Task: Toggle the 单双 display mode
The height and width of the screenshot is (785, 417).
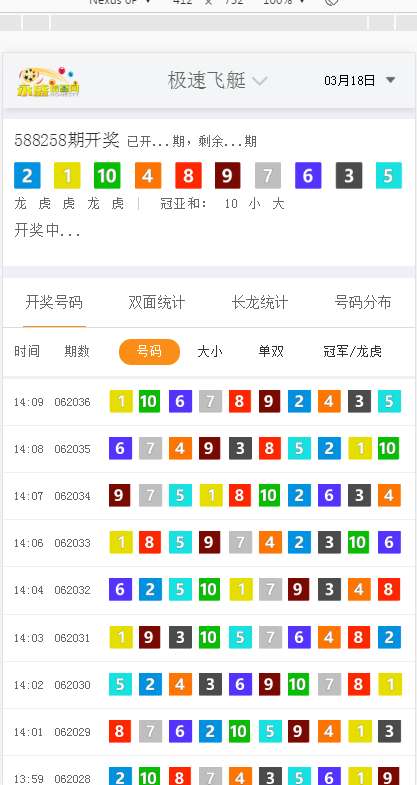Action: [x=271, y=351]
